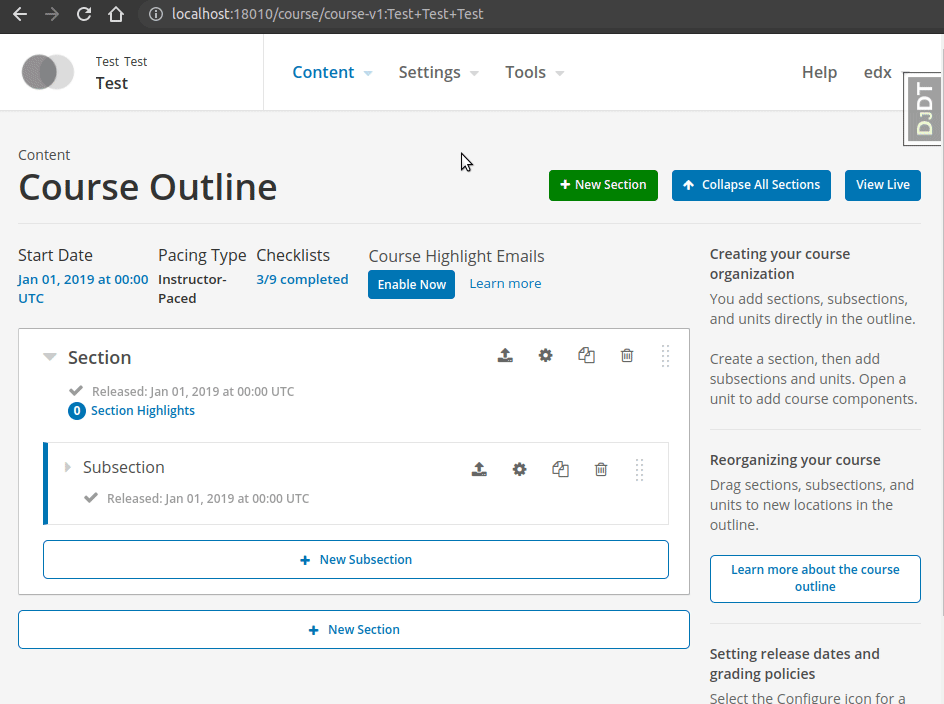Open the Tools dropdown menu
Viewport: 944px width, 704px height.
(534, 72)
